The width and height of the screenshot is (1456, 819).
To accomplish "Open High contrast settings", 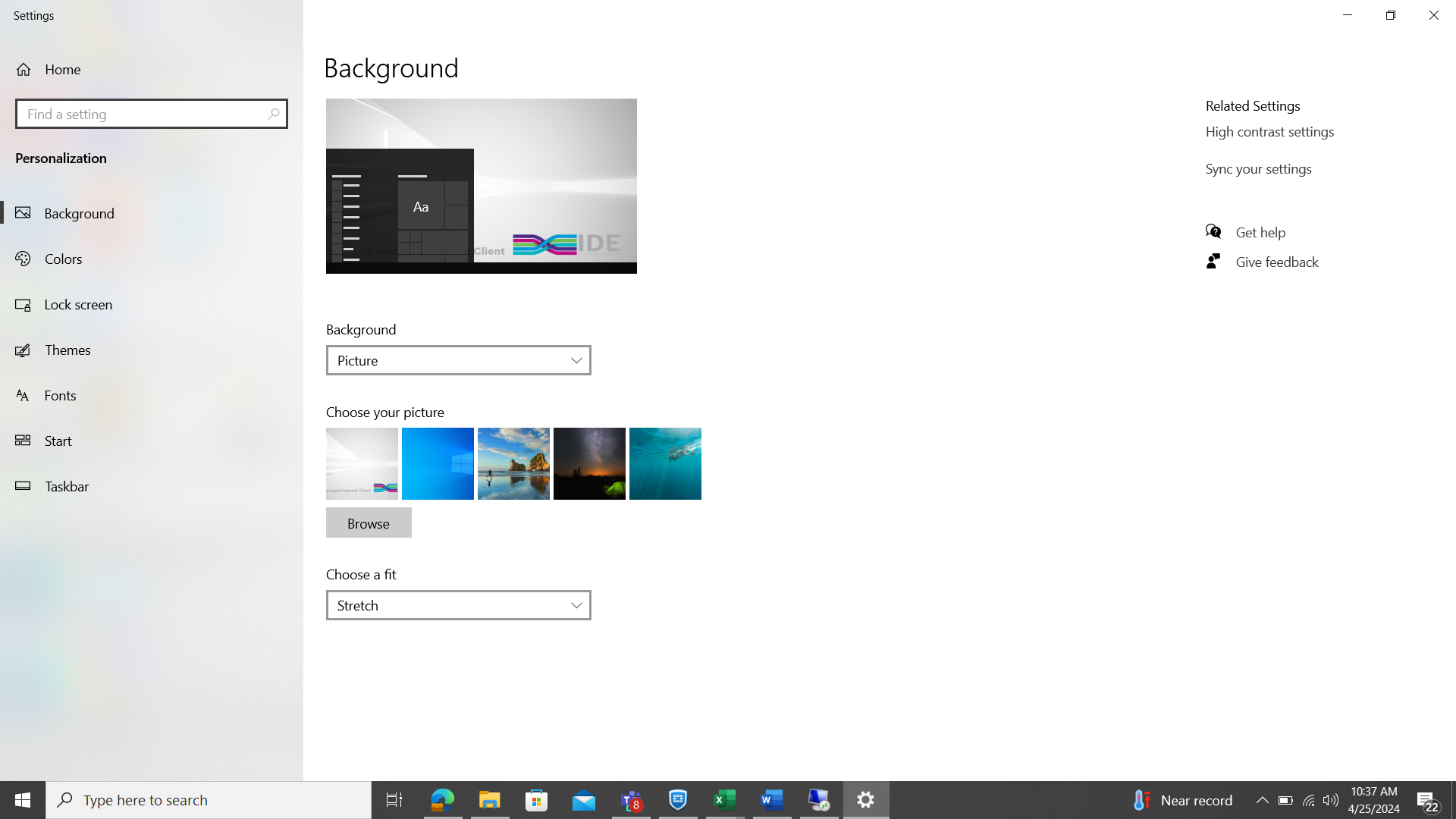I will (x=1269, y=131).
